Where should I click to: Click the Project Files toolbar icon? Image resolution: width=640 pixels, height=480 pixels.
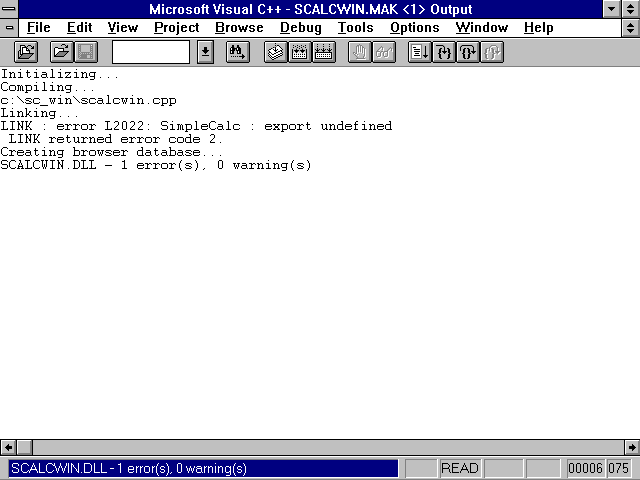[x=26, y=52]
